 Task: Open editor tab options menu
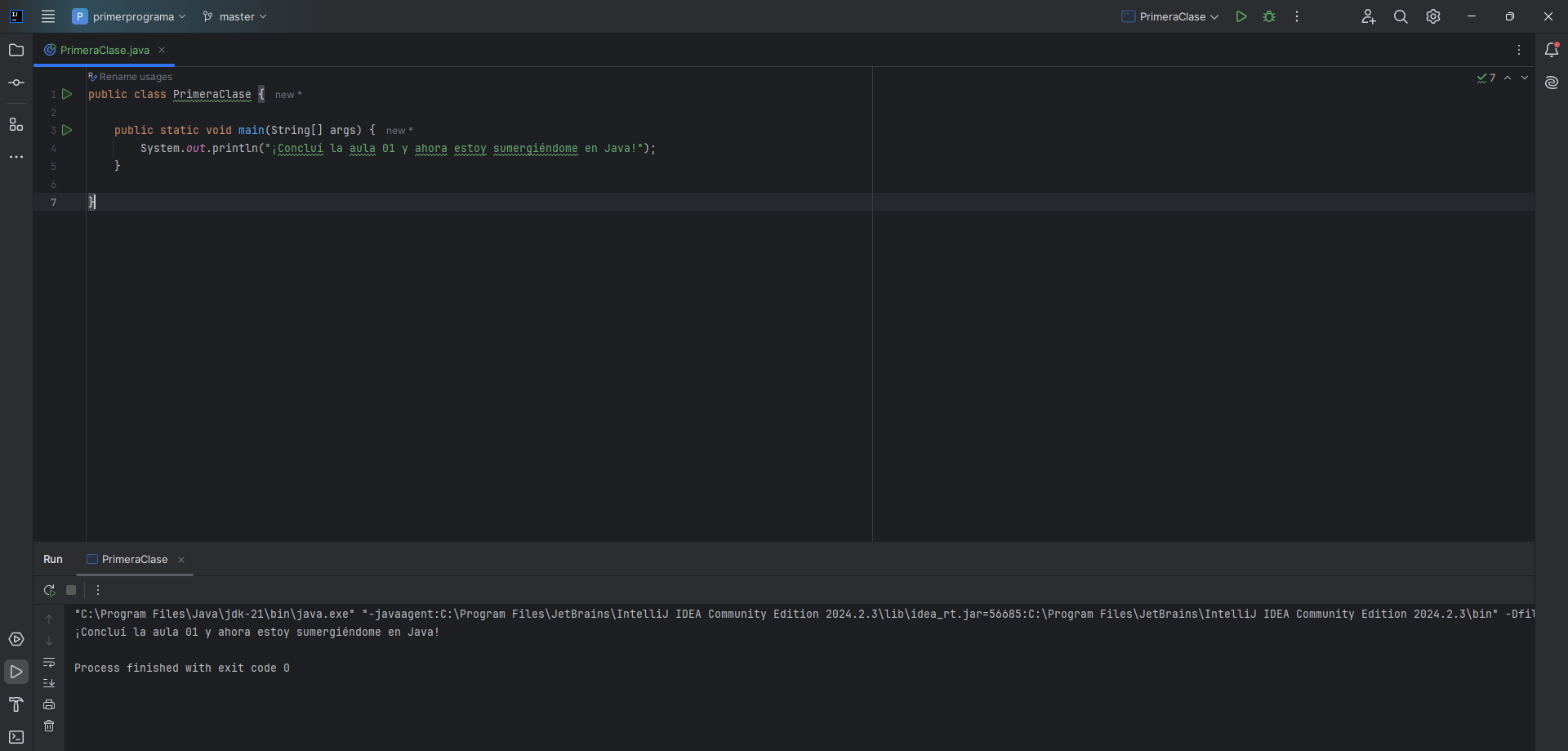pos(1519,50)
